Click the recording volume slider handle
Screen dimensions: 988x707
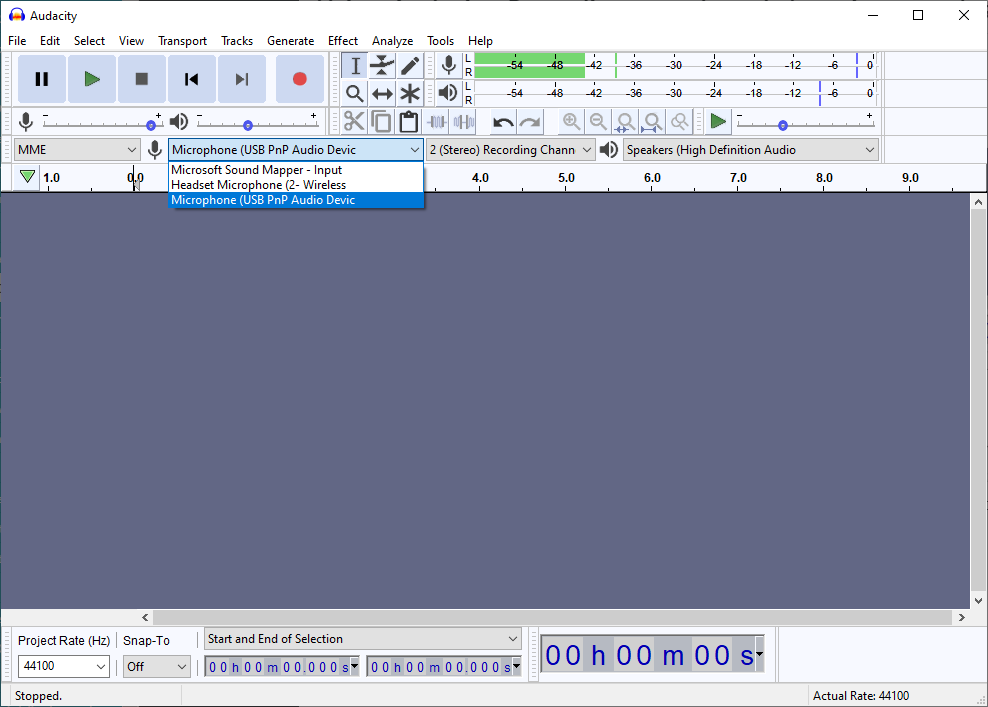tap(151, 125)
